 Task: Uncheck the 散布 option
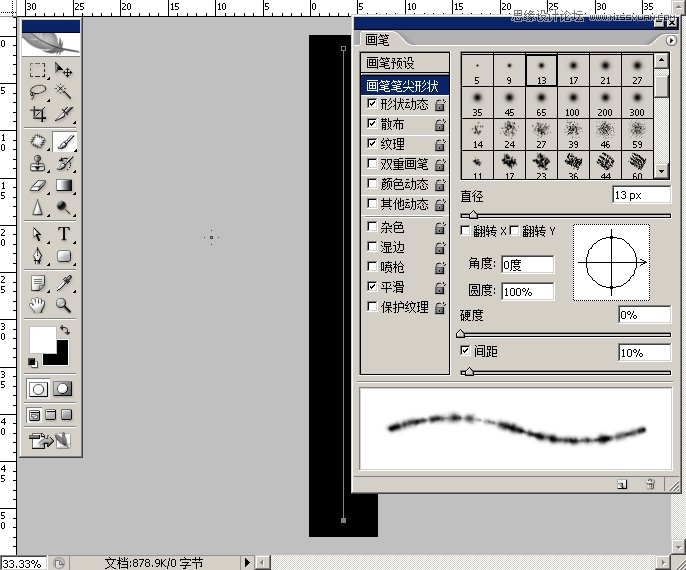click(373, 124)
